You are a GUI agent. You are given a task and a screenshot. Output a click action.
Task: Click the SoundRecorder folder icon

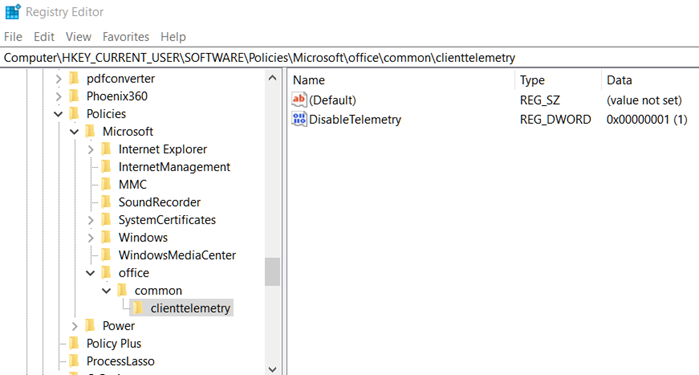tap(106, 202)
